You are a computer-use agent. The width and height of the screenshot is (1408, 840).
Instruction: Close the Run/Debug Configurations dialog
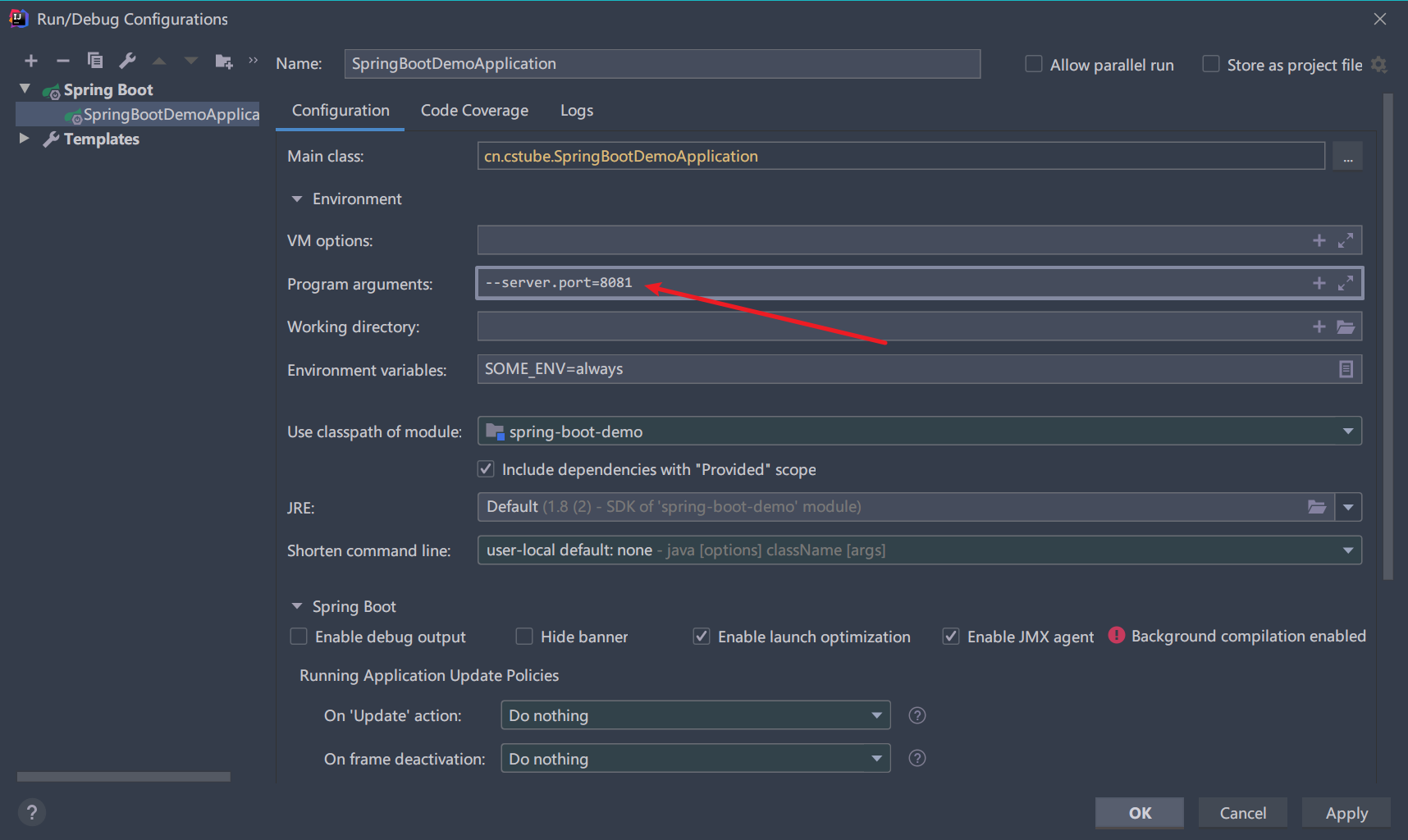(x=1380, y=19)
